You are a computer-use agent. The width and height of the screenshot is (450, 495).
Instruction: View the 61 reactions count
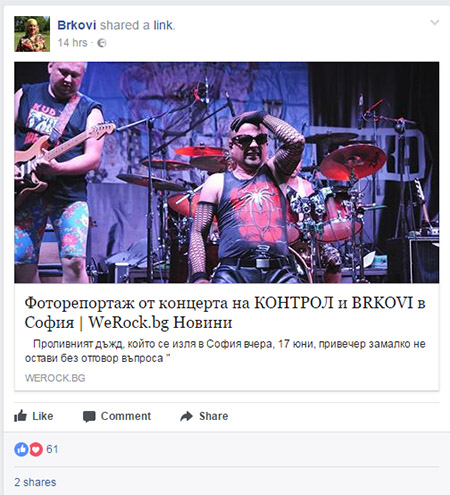tap(52, 449)
